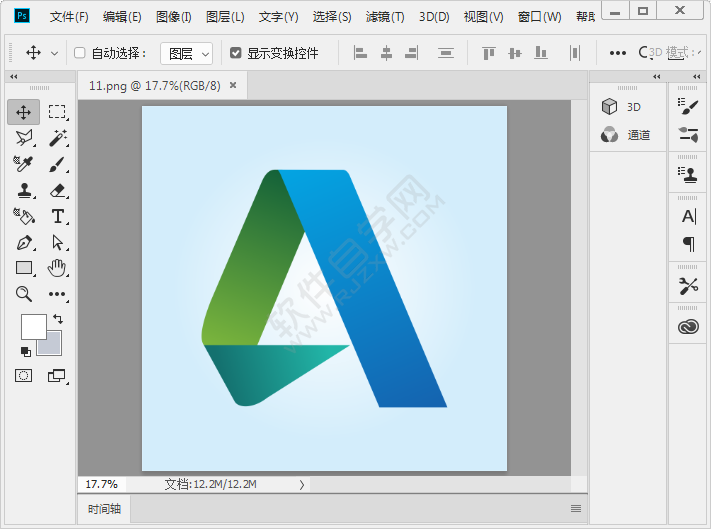Open the Character panel icon

coord(688,216)
